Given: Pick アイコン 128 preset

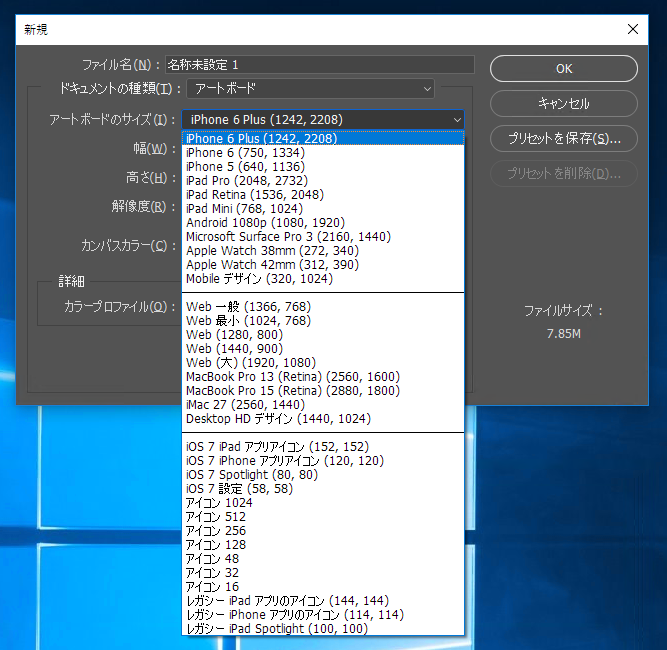Looking at the screenshot, I should tap(323, 545).
